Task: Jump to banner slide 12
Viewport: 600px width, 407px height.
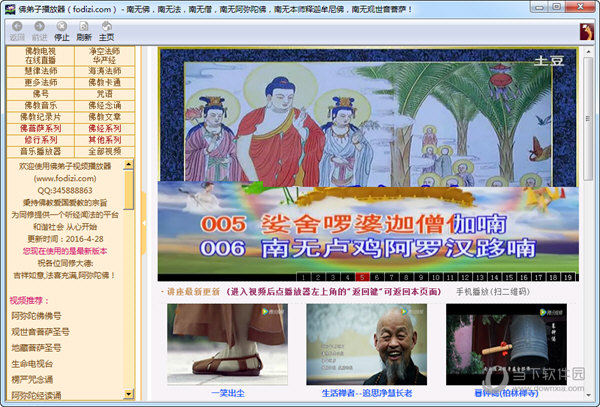Action: [465, 277]
